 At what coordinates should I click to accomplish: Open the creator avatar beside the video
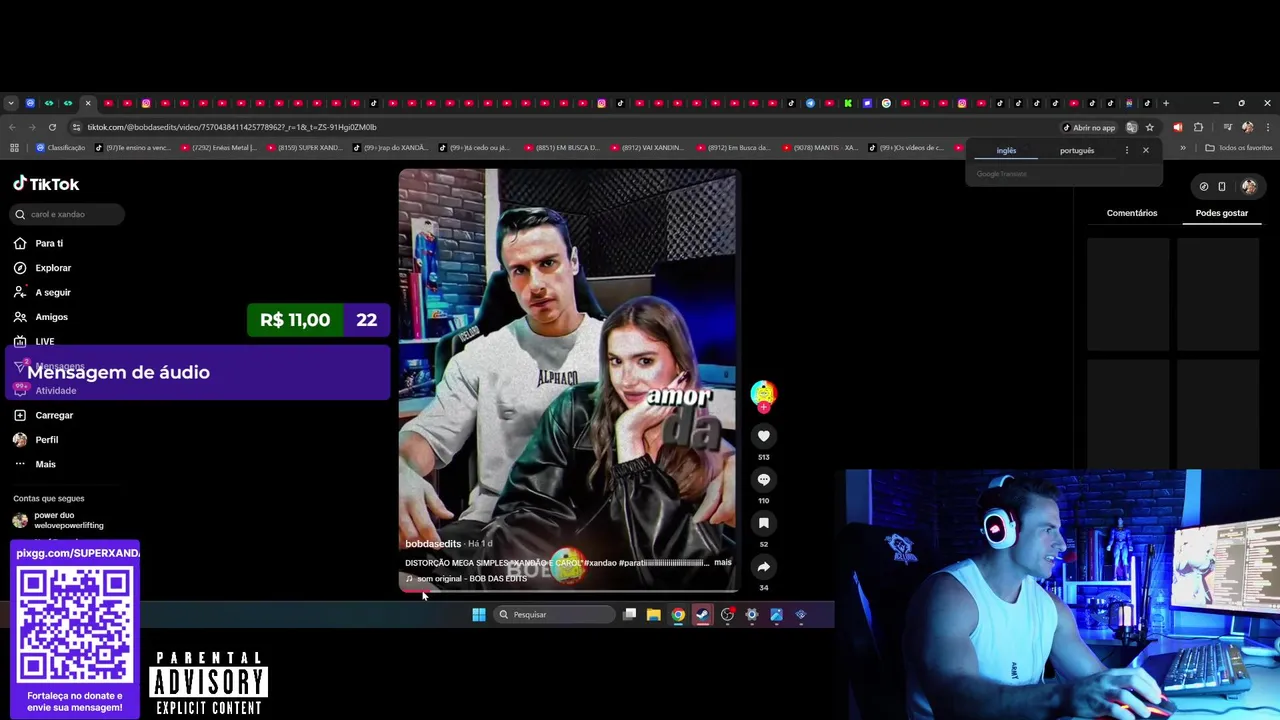coord(763,393)
